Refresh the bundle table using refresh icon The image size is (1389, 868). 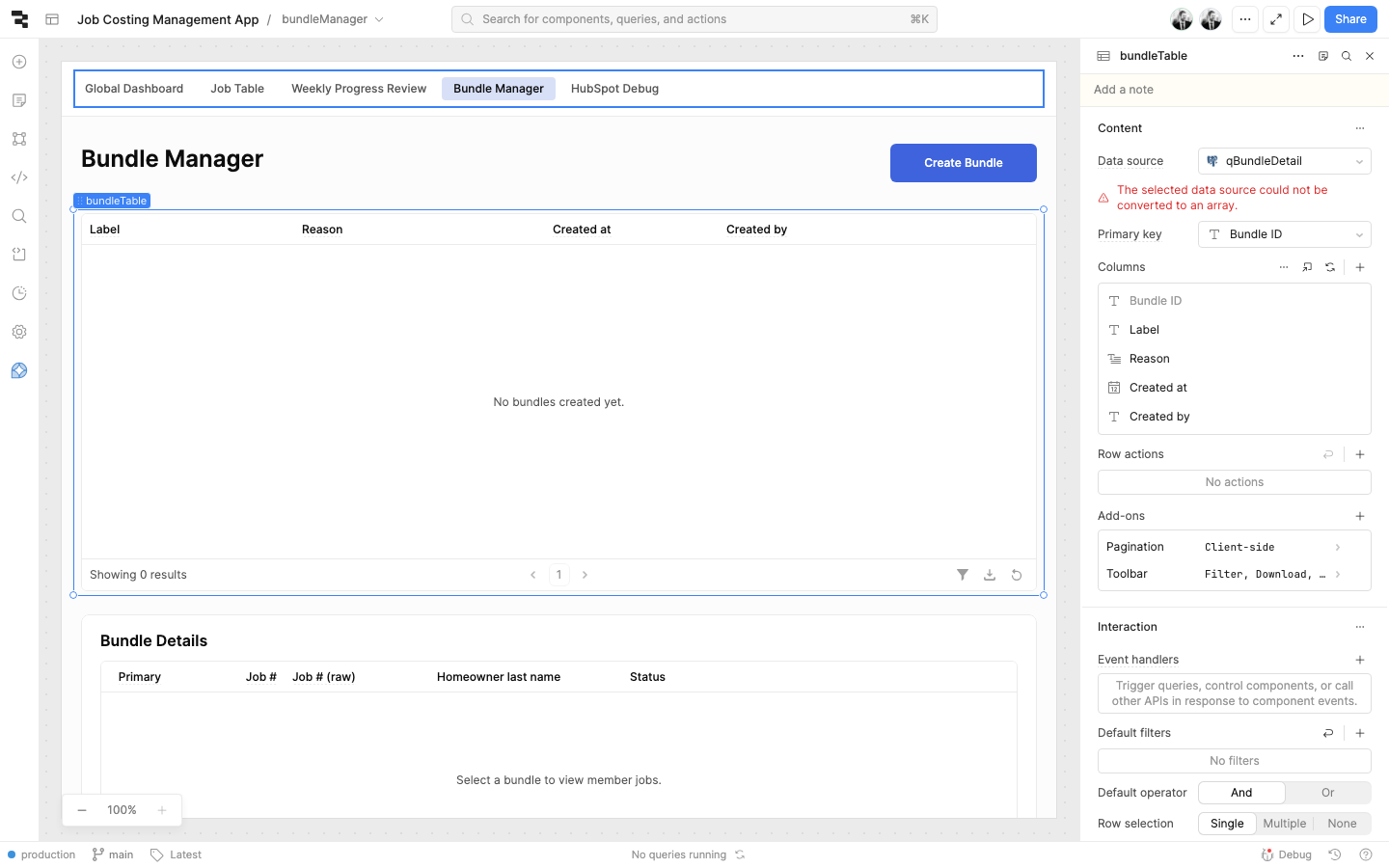tap(1016, 575)
